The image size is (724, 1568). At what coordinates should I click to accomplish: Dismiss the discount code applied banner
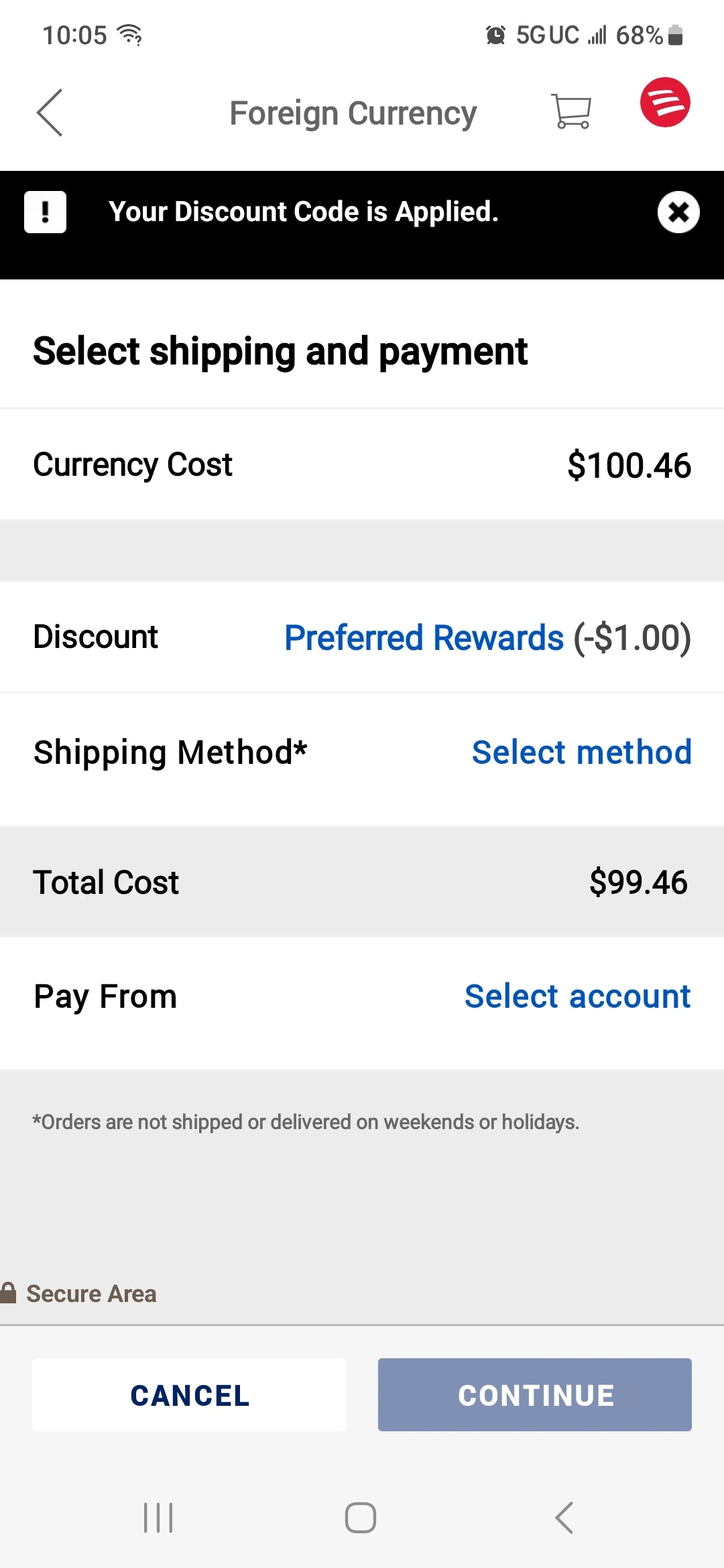(678, 212)
